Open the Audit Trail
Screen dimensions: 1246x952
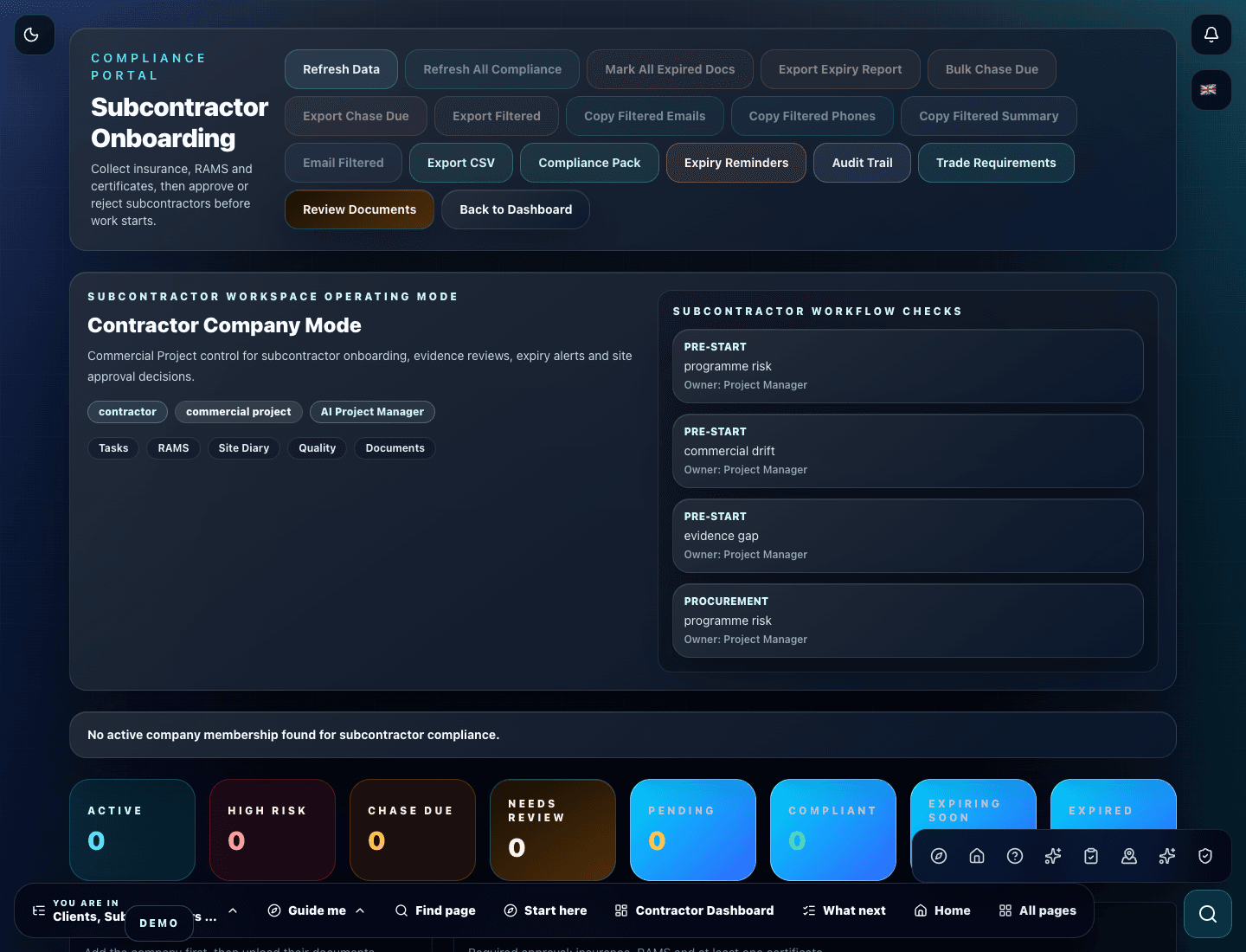(x=863, y=163)
